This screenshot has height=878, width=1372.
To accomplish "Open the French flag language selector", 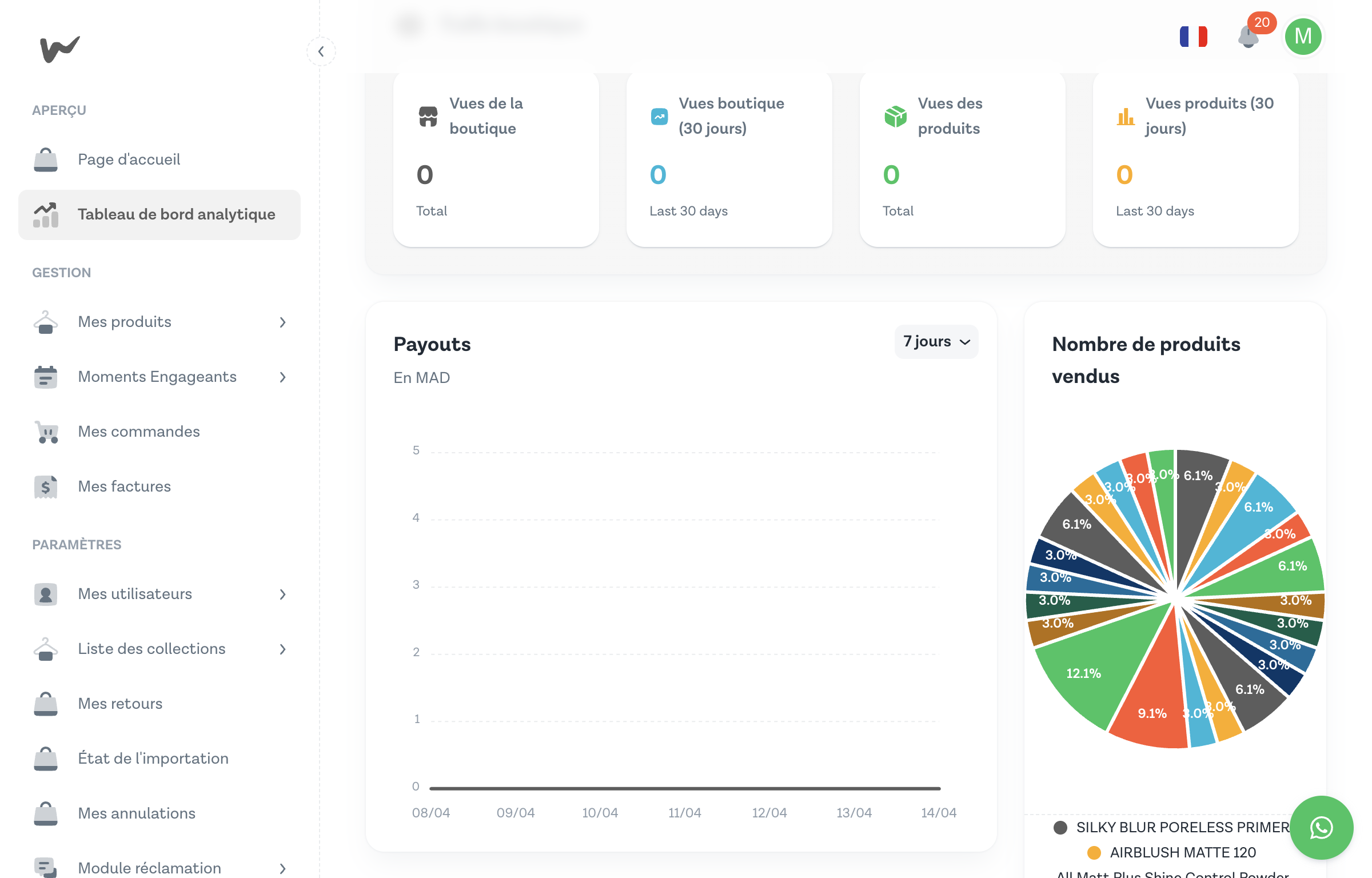I will [x=1194, y=37].
